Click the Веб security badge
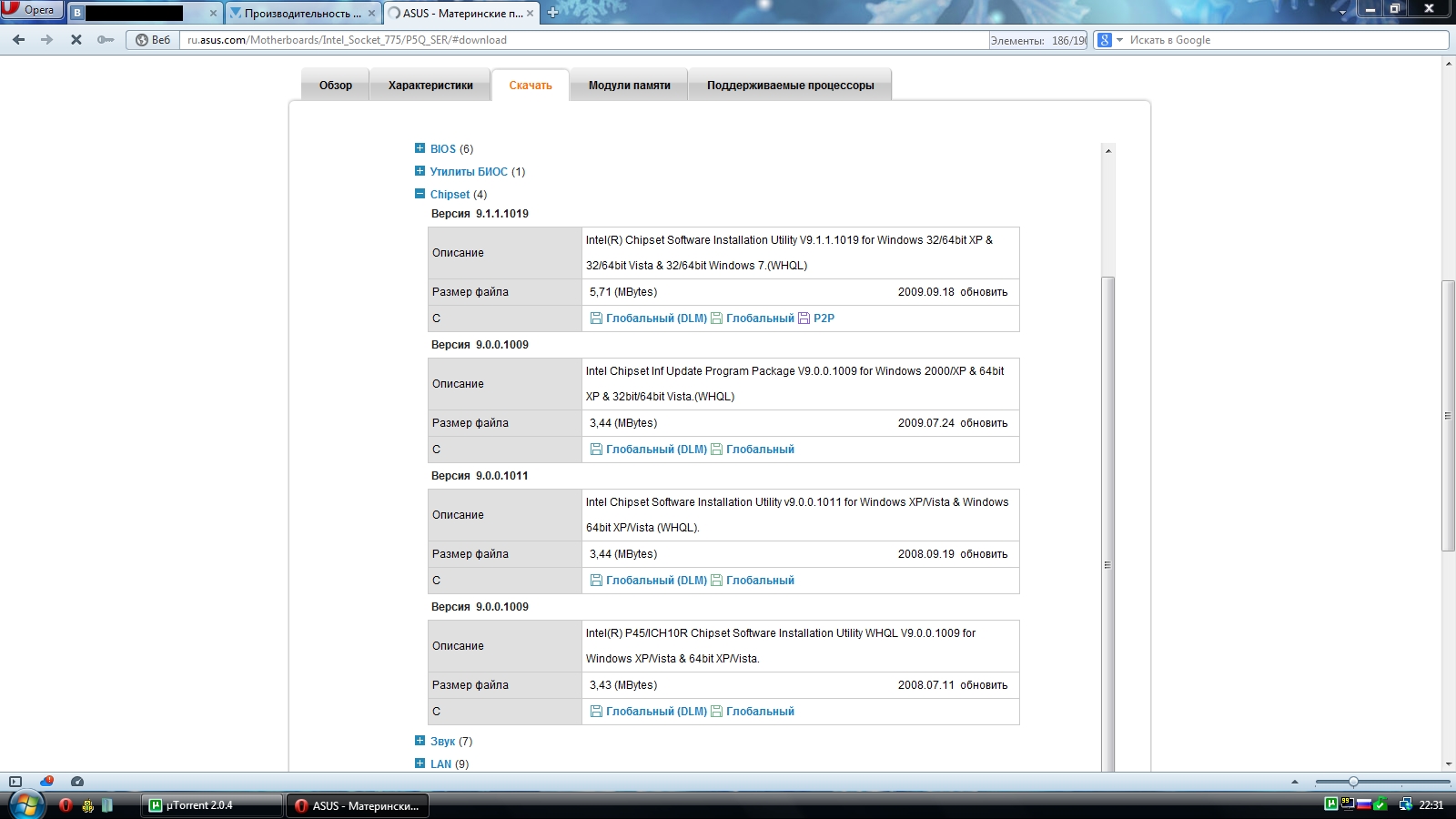1456x819 pixels. coord(153,40)
